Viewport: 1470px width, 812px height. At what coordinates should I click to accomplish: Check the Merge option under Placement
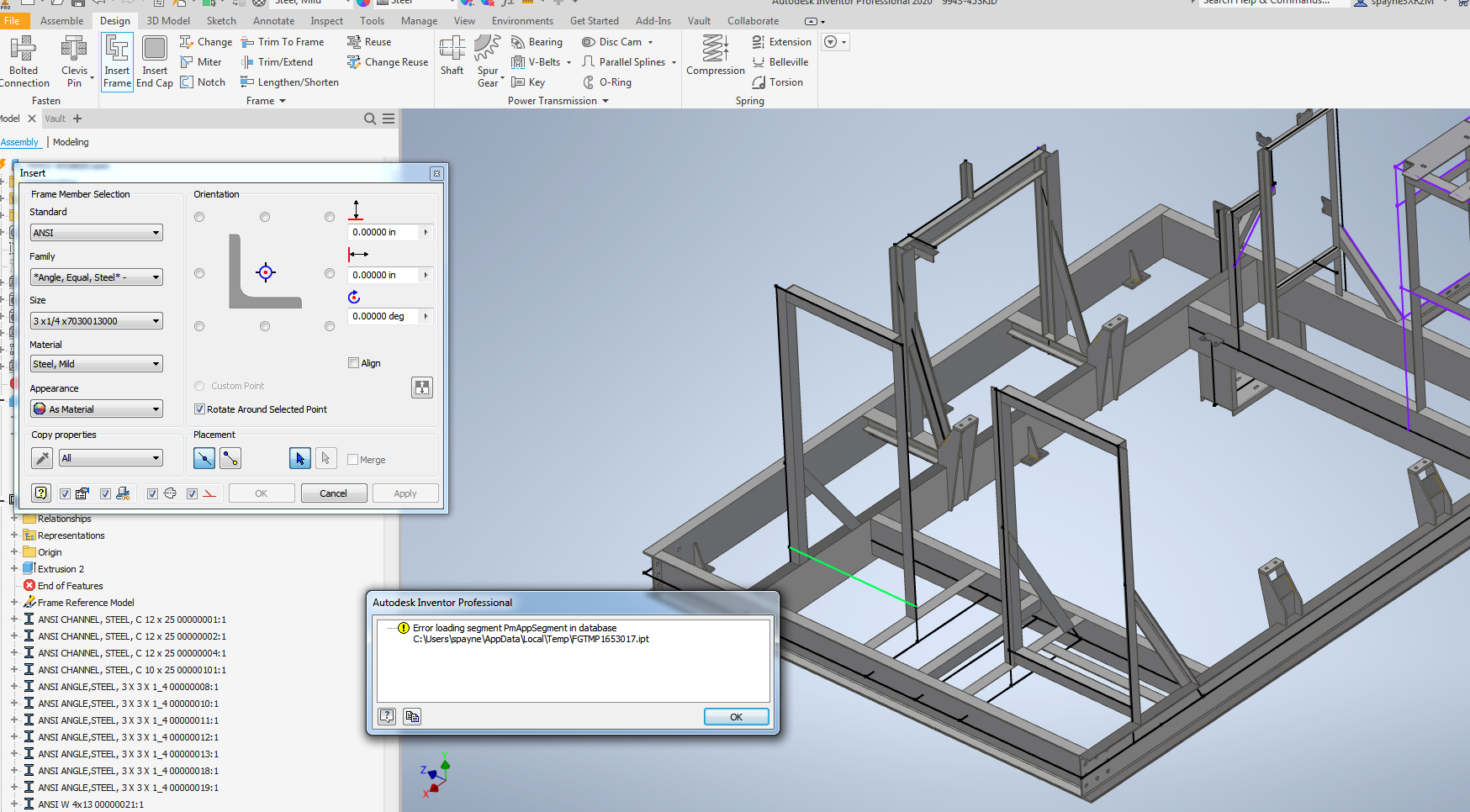(x=354, y=460)
